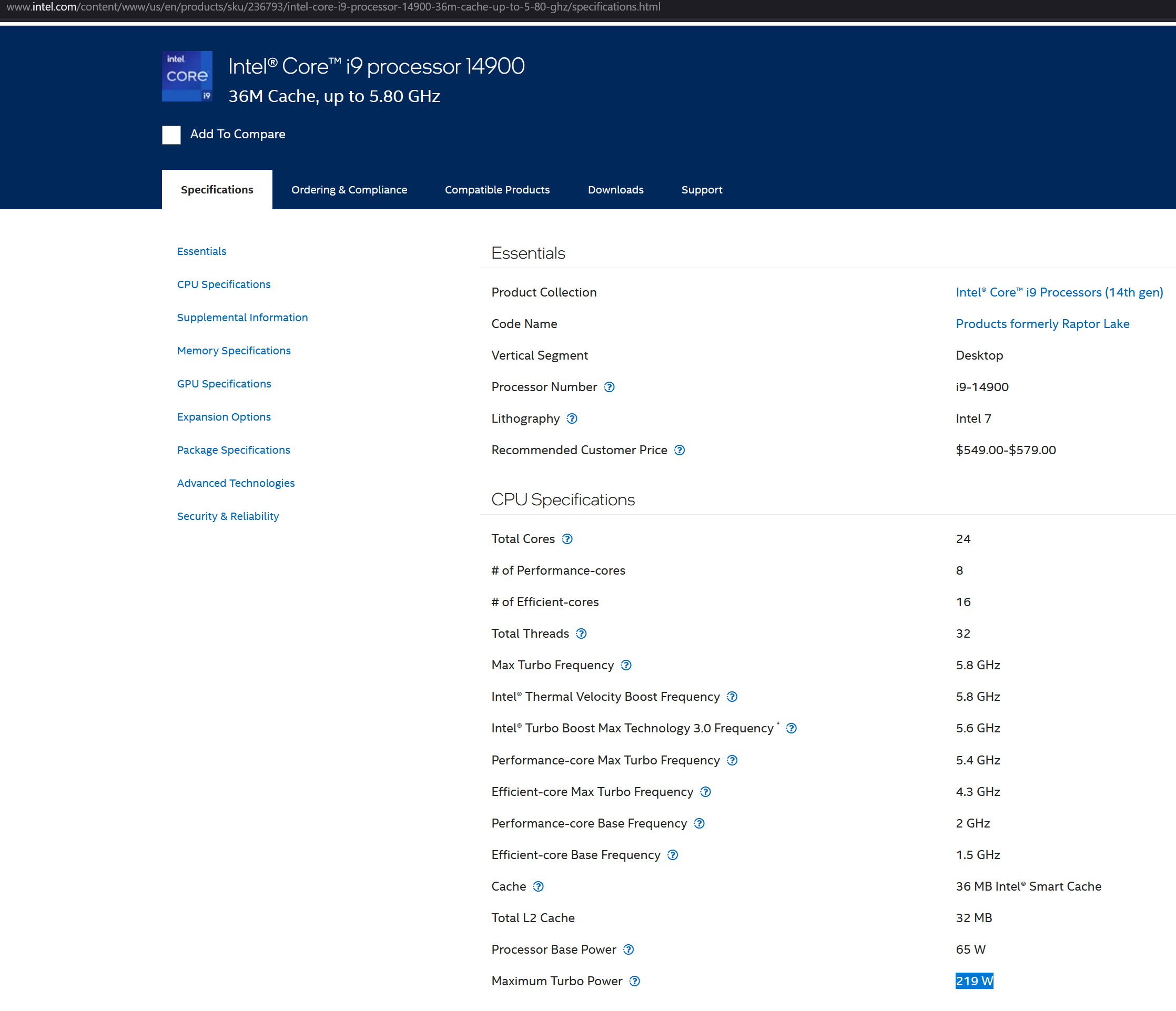Click the highlighted 219 W value

(x=975, y=982)
